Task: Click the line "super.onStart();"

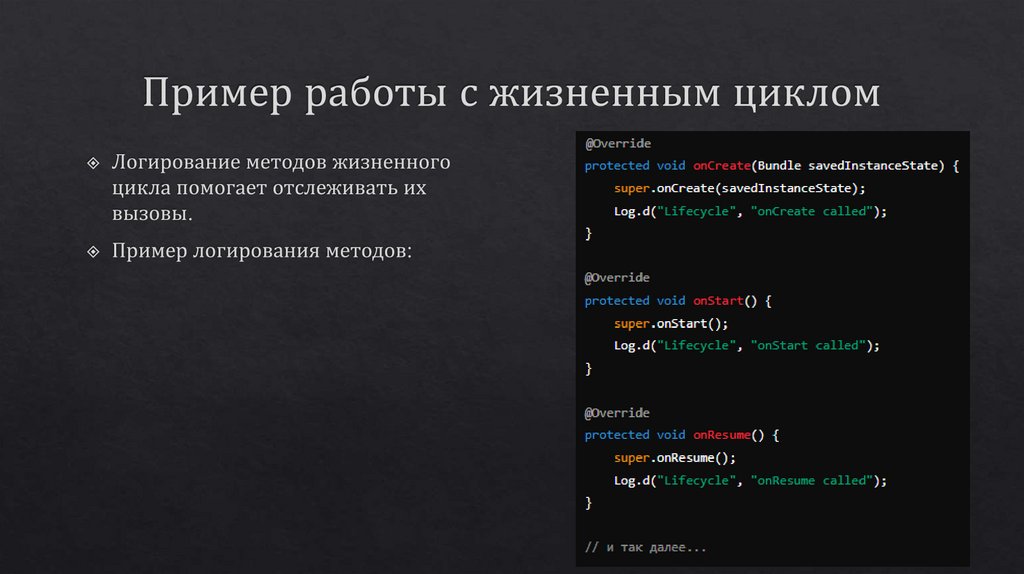Action: tap(671, 324)
